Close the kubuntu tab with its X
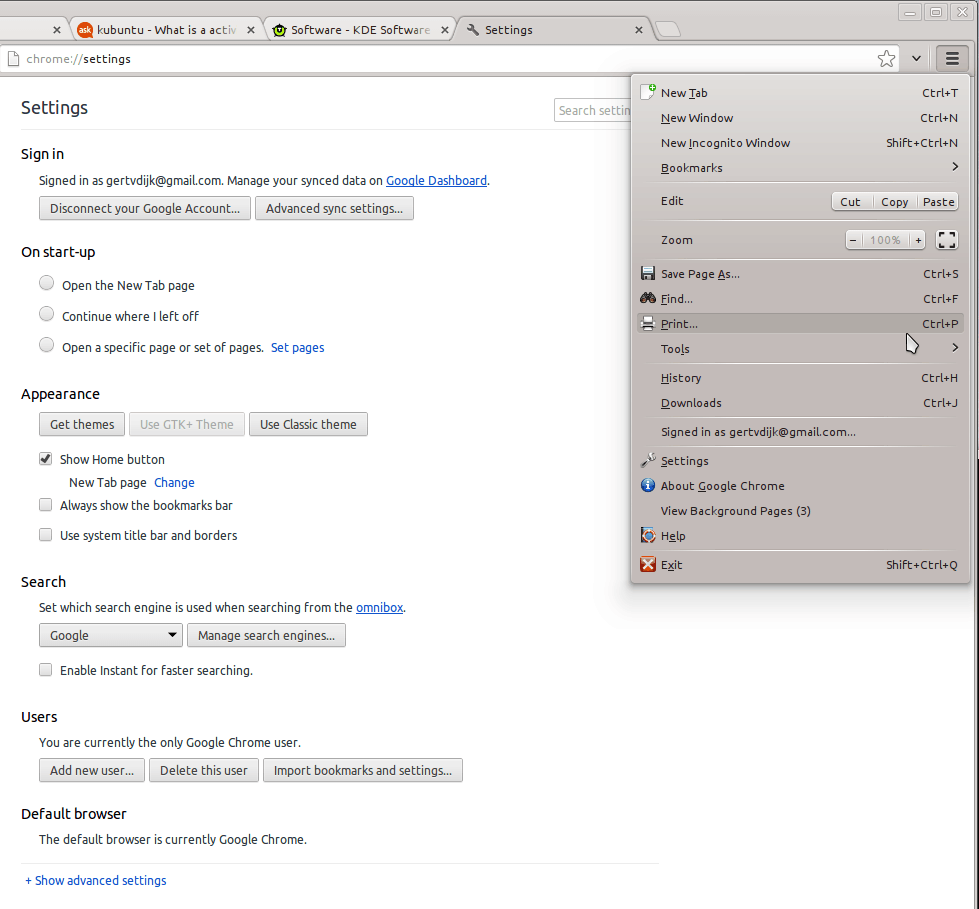Viewport: 979px width, 909px height. 251,29
